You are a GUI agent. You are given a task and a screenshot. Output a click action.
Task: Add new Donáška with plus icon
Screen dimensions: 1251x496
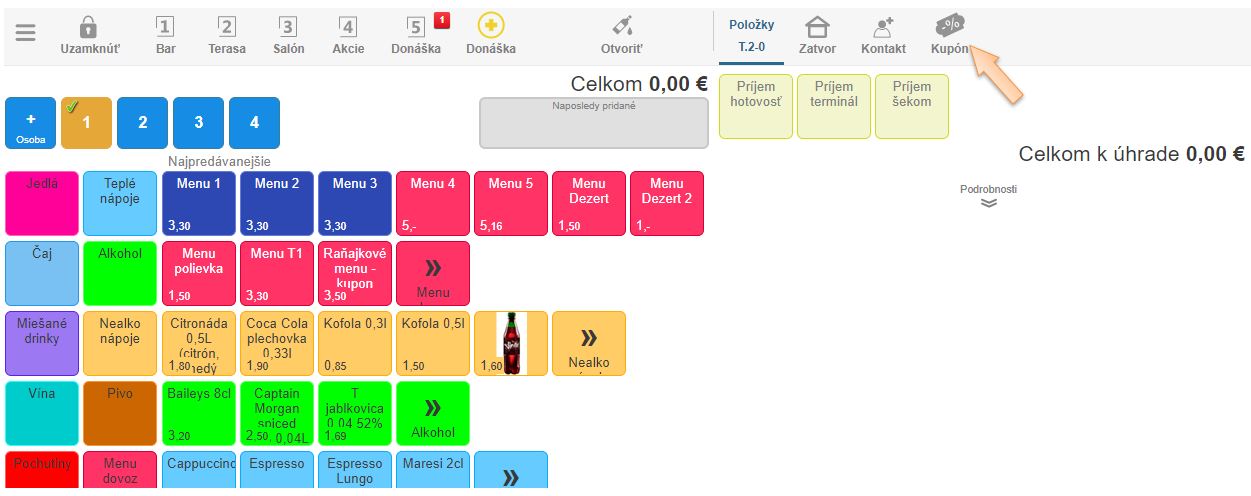pyautogui.click(x=490, y=26)
